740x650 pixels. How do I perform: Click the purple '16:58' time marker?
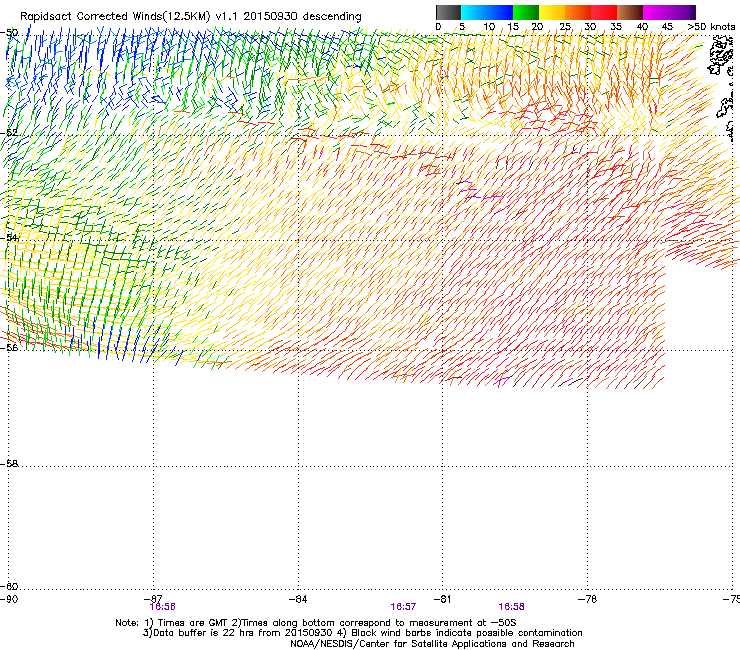pos(511,607)
